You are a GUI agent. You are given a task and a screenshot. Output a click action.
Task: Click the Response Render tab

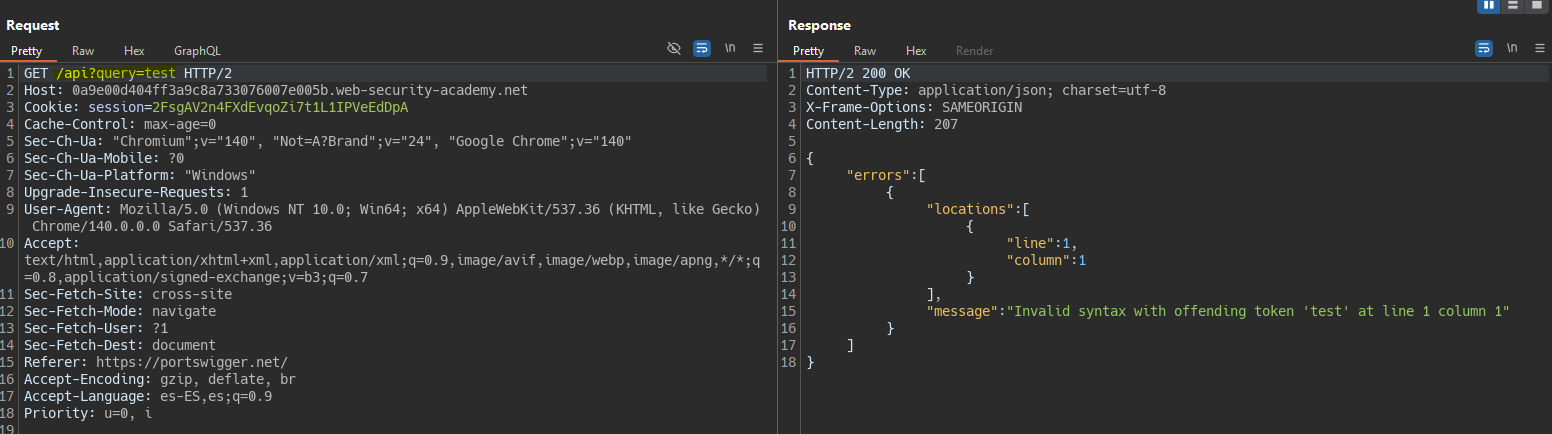974,50
